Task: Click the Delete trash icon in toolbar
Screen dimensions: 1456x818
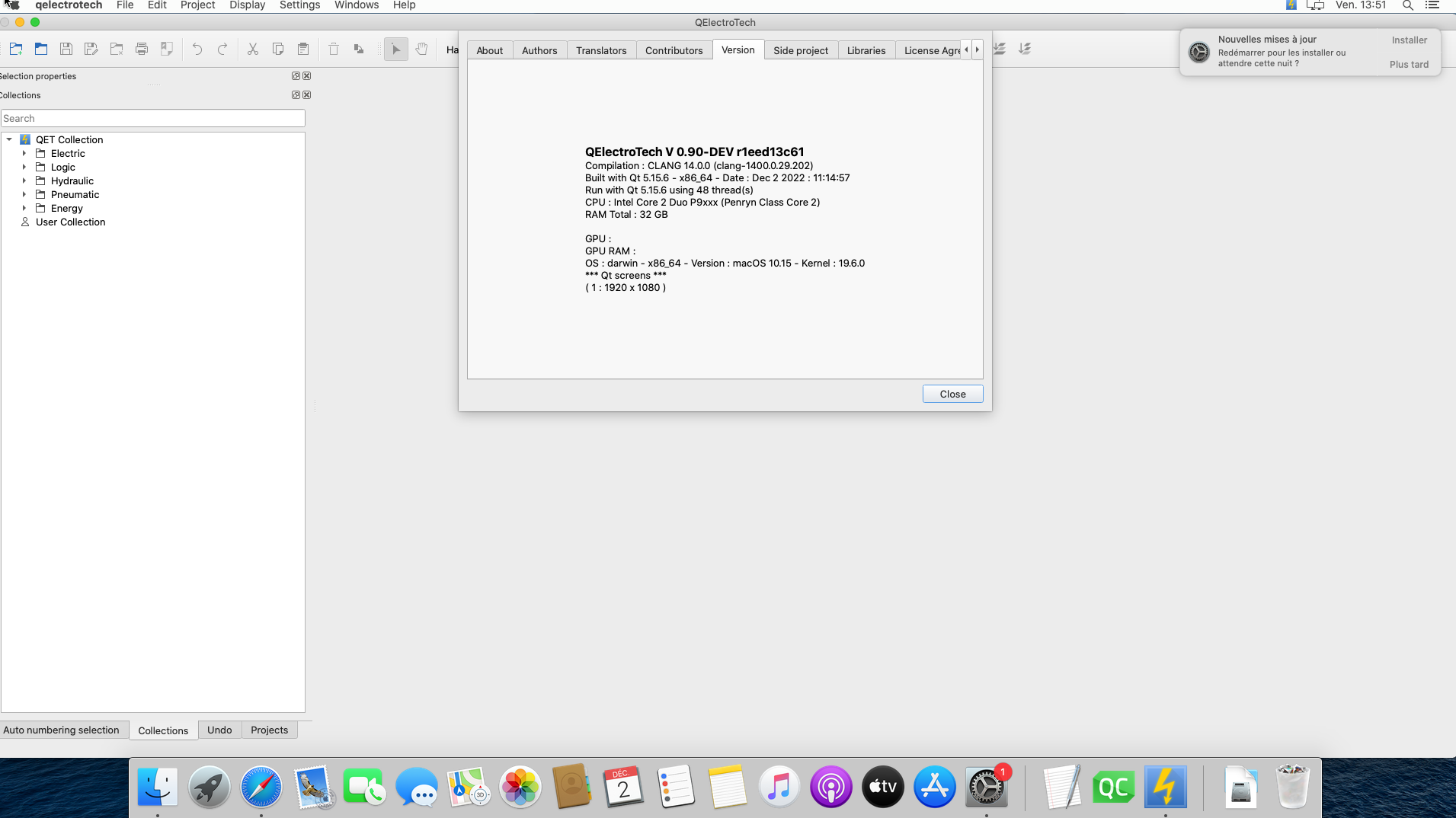Action: [x=334, y=50]
